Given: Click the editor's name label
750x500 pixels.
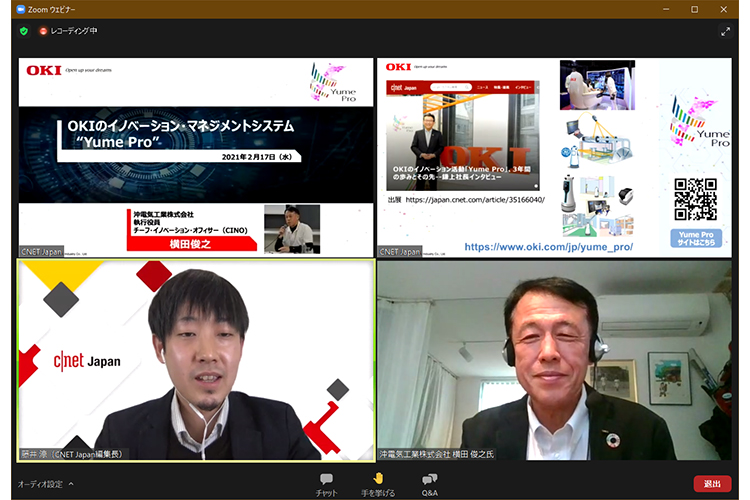Looking at the screenshot, I should (71, 454).
